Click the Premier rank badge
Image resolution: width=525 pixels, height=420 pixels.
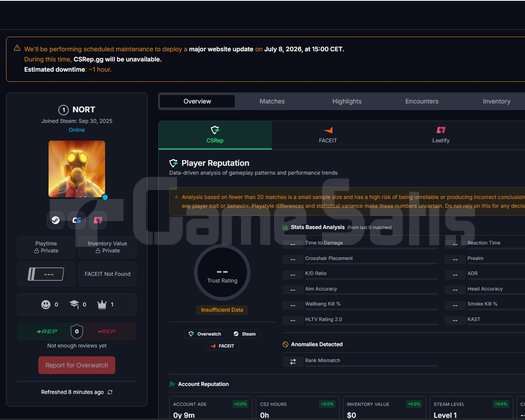click(46, 274)
